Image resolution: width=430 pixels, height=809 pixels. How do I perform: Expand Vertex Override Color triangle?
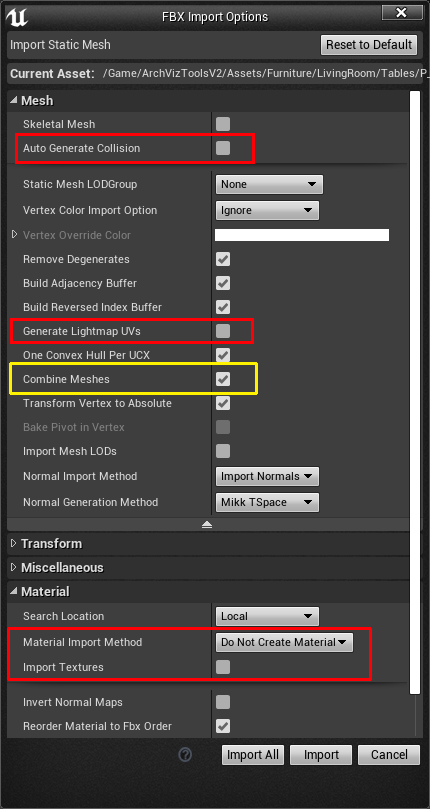(x=14, y=235)
